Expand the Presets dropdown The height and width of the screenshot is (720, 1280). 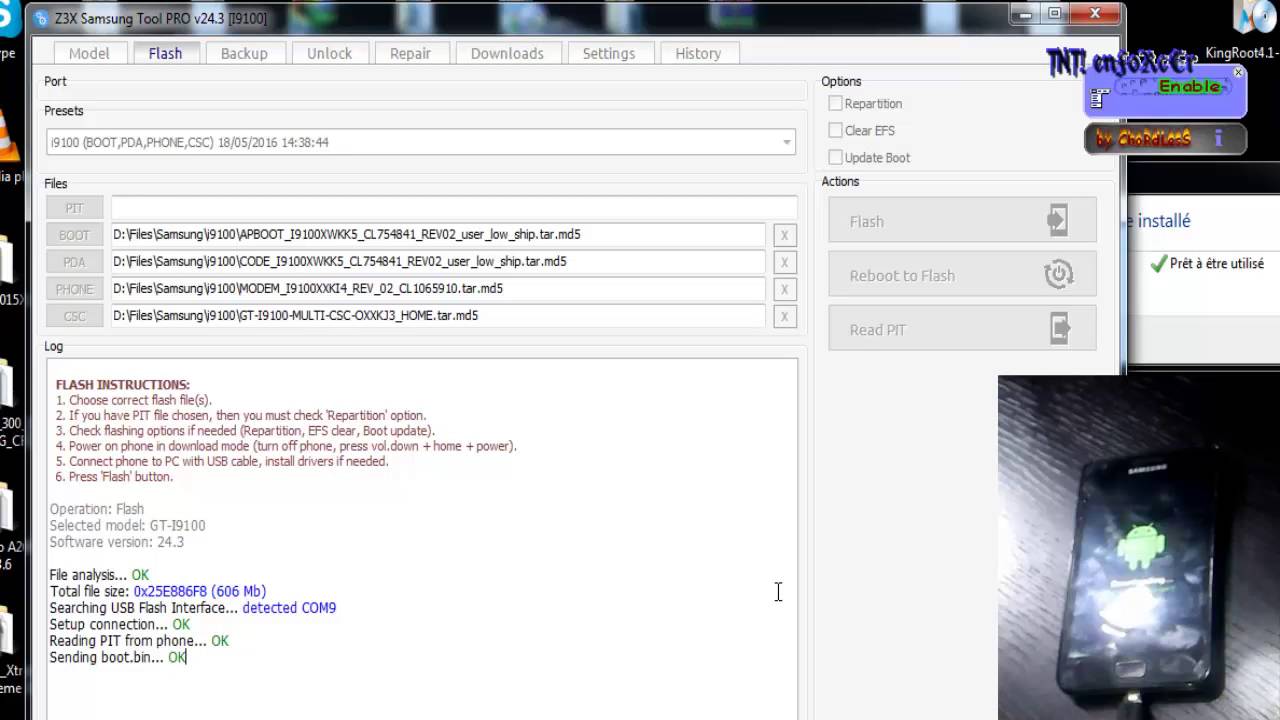[x=787, y=142]
